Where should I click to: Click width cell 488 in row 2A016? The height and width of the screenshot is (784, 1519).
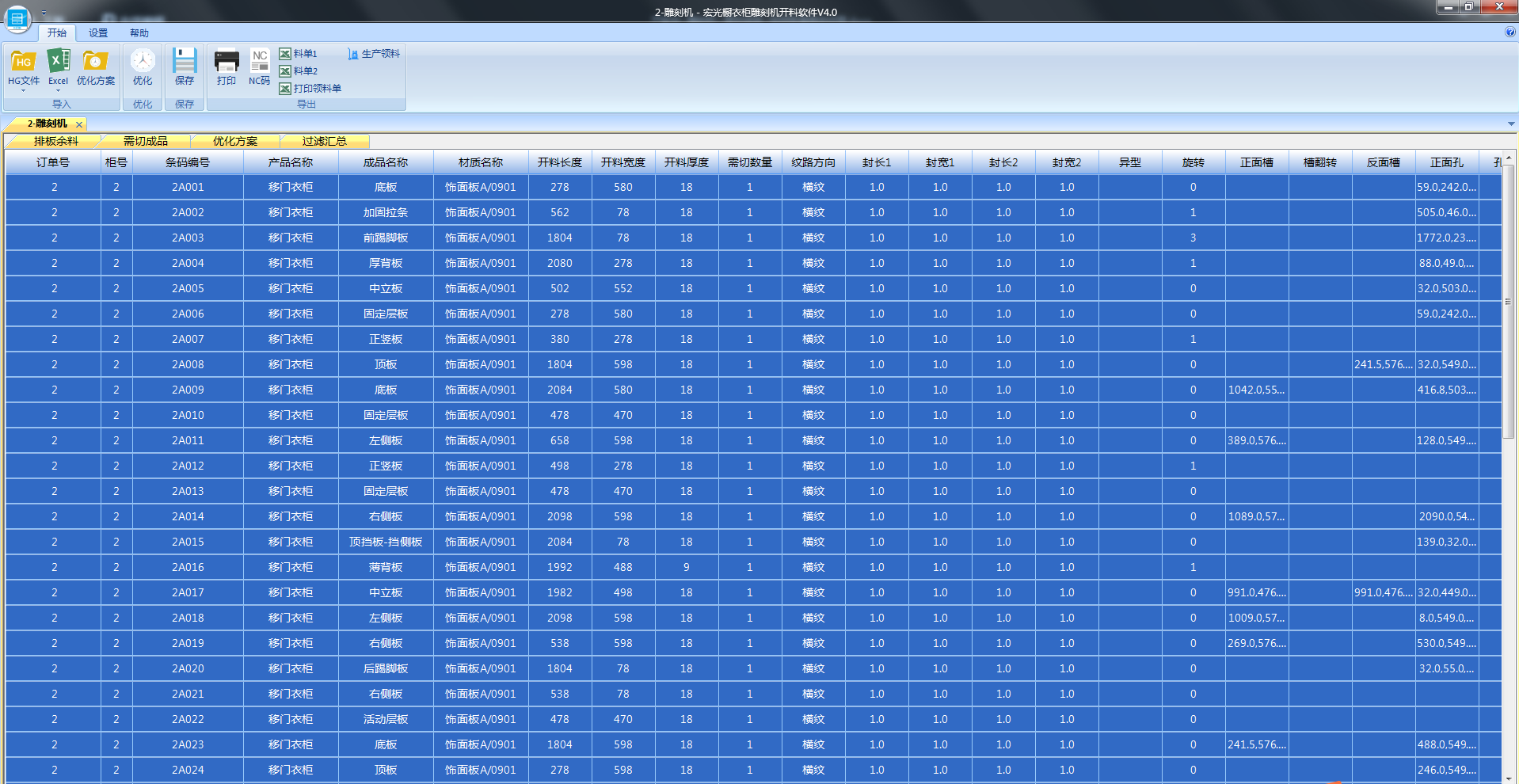(623, 568)
